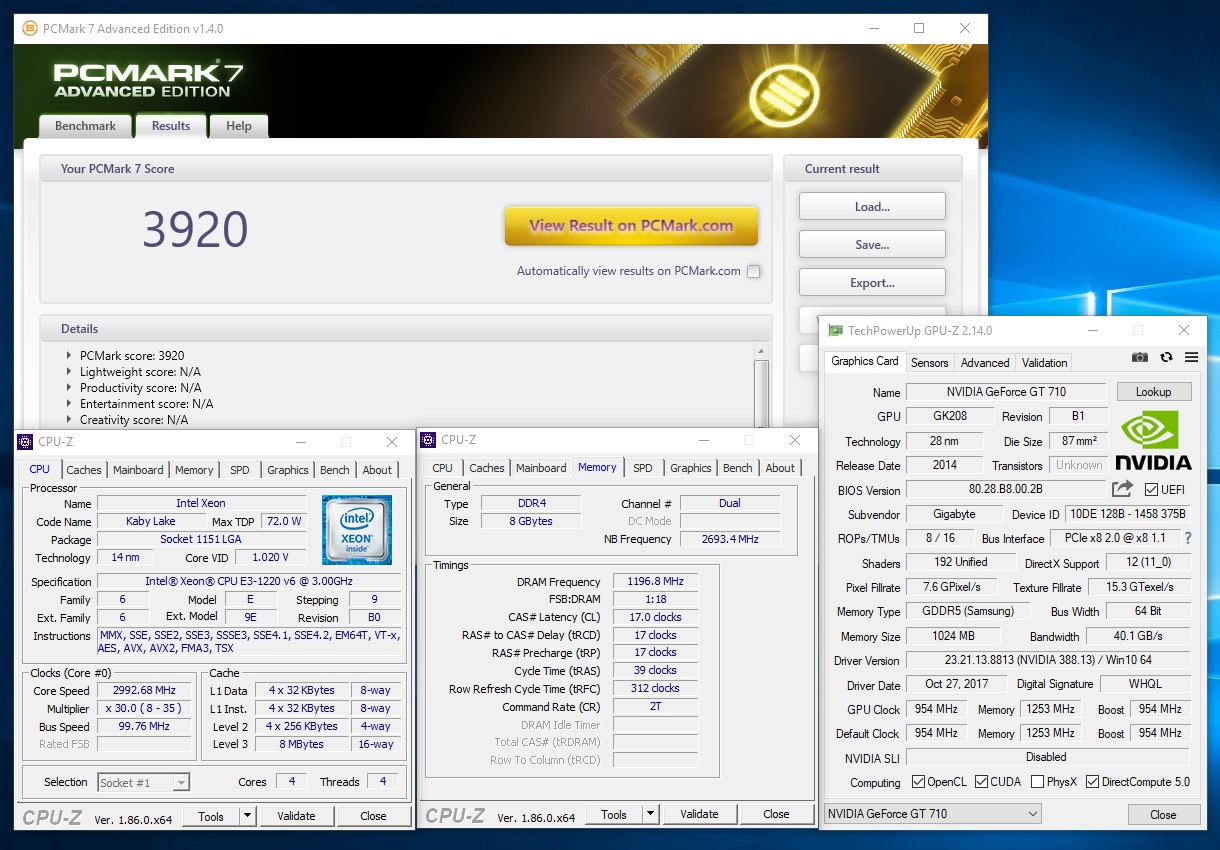
Task: Open the Advanced tab in GPU-Z
Action: (986, 363)
